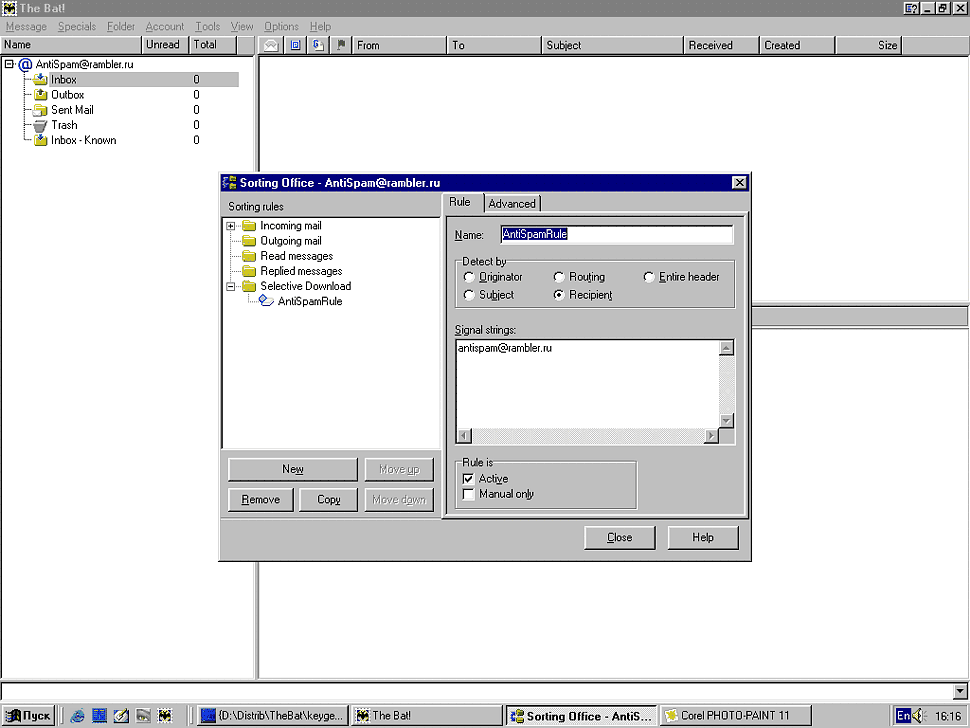Open the Account menu
Viewport: 970px width, 728px height.
[x=165, y=27]
